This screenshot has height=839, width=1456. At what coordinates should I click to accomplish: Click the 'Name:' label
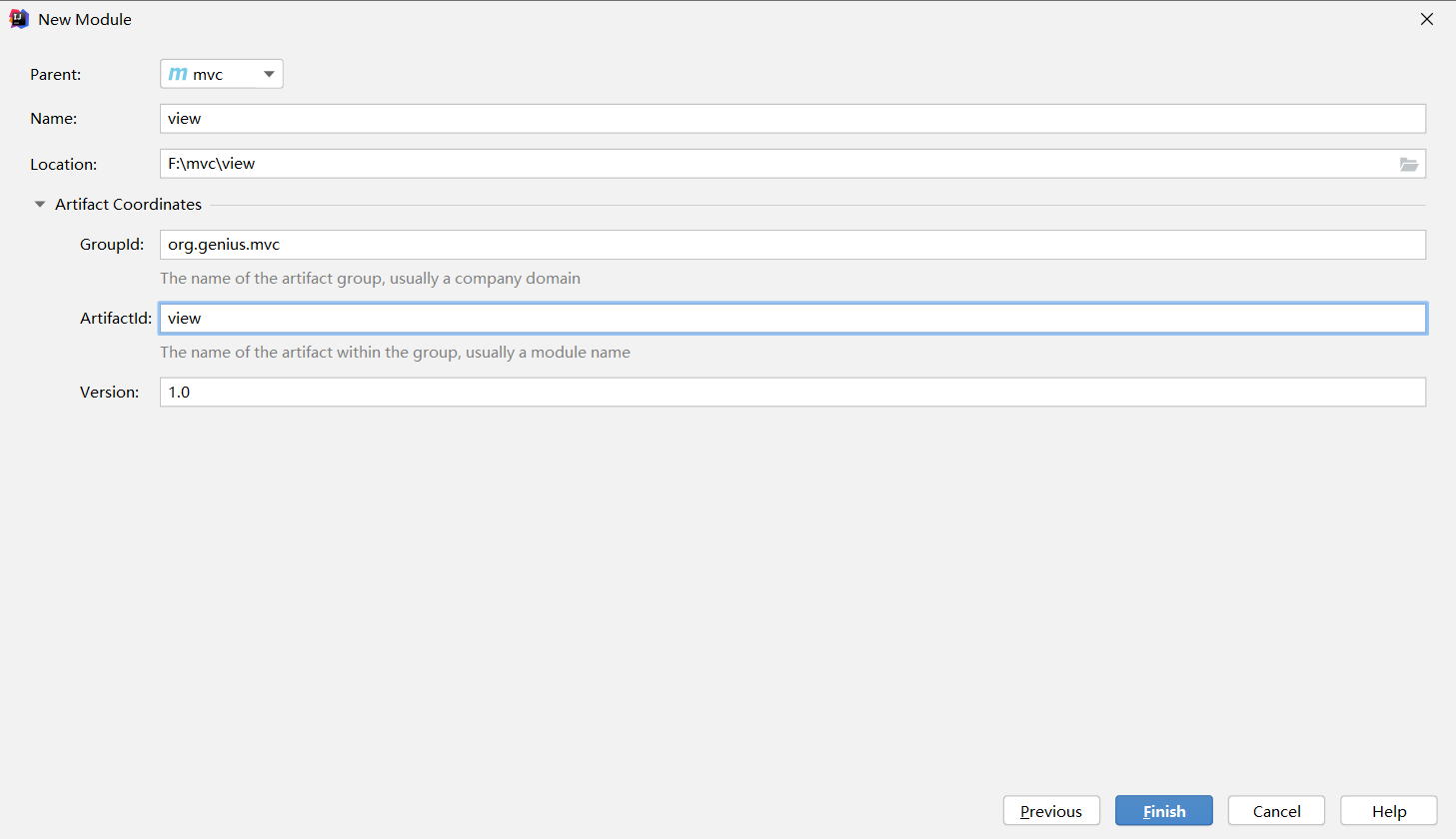pos(54,119)
